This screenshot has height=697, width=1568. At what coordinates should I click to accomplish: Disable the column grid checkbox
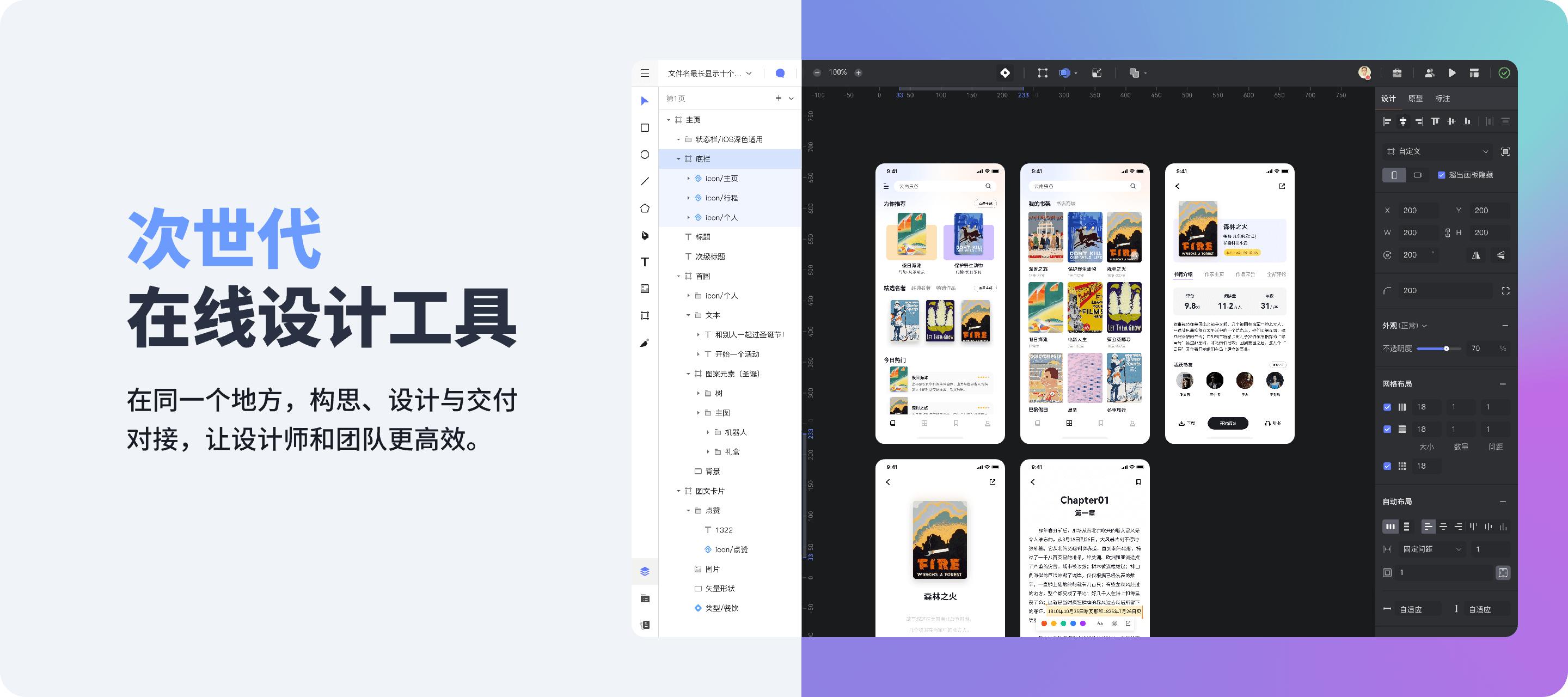pos(1387,407)
